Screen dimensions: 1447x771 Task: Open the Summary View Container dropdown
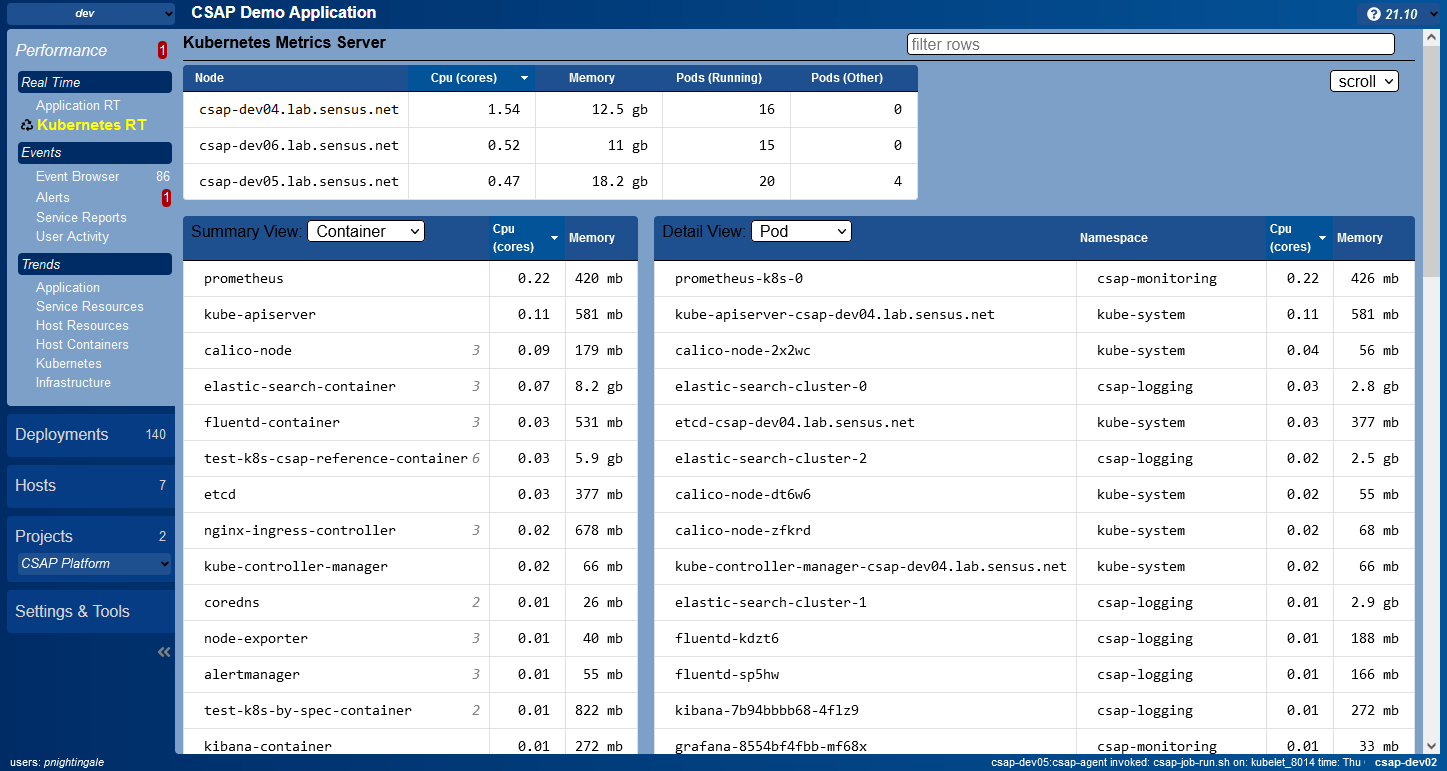tap(366, 231)
